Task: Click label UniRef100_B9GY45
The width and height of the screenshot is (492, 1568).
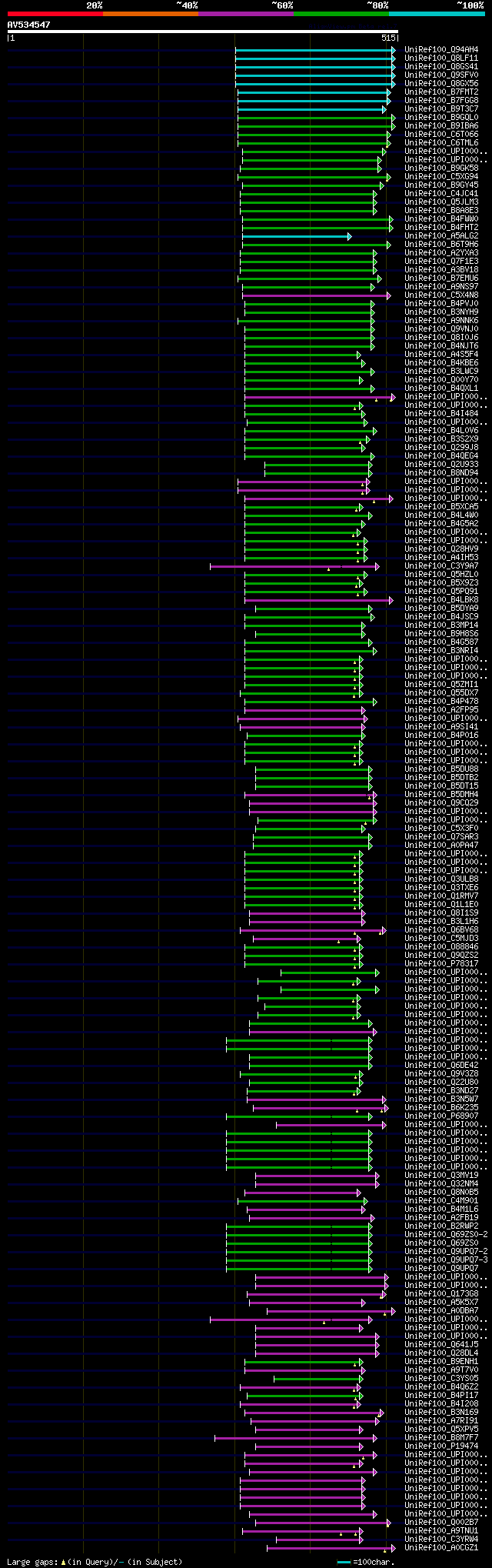Action: point(441,185)
